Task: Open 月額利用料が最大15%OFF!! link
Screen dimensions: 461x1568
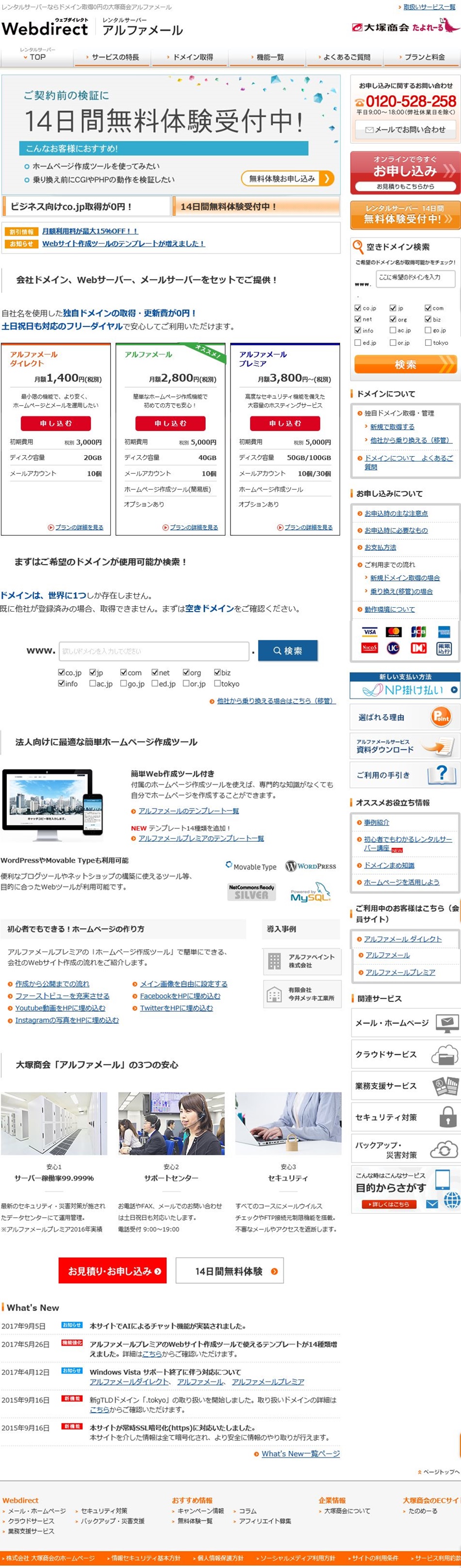Action: (x=90, y=231)
